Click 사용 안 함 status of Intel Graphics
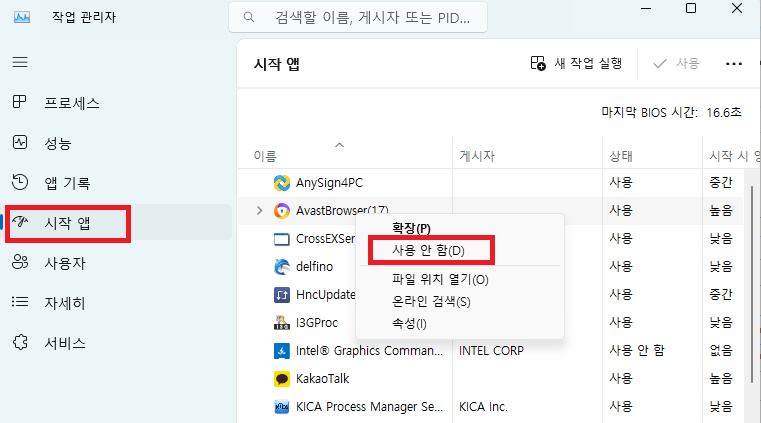 click(637, 350)
